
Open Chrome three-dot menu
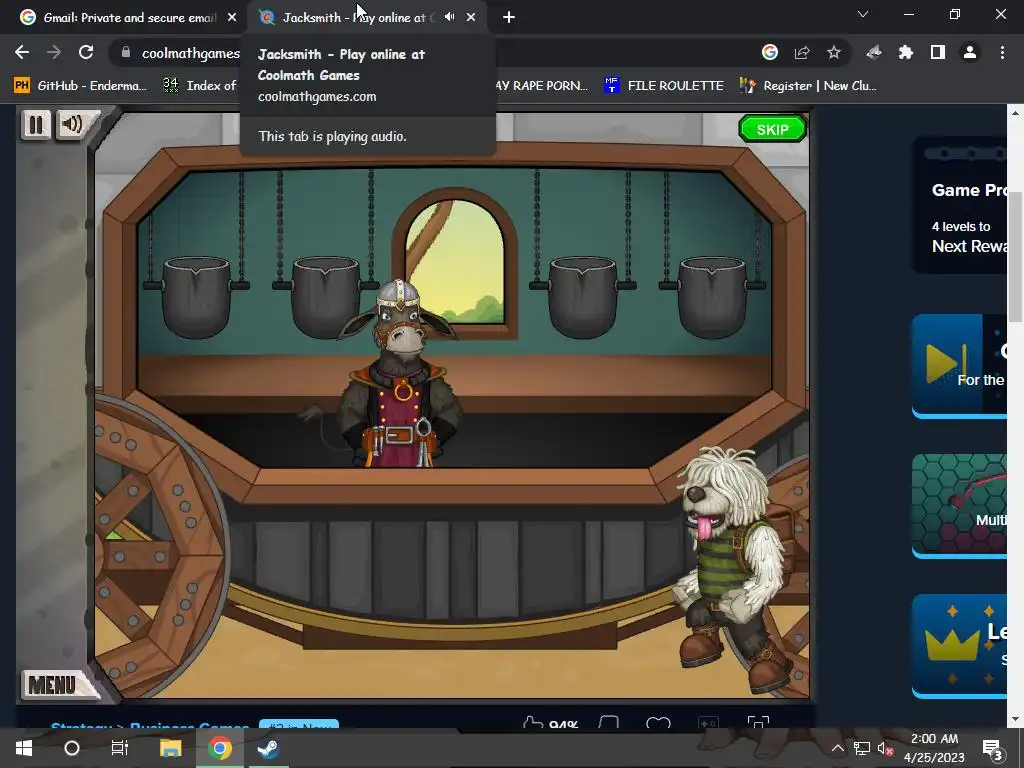pyautogui.click(x=1002, y=52)
